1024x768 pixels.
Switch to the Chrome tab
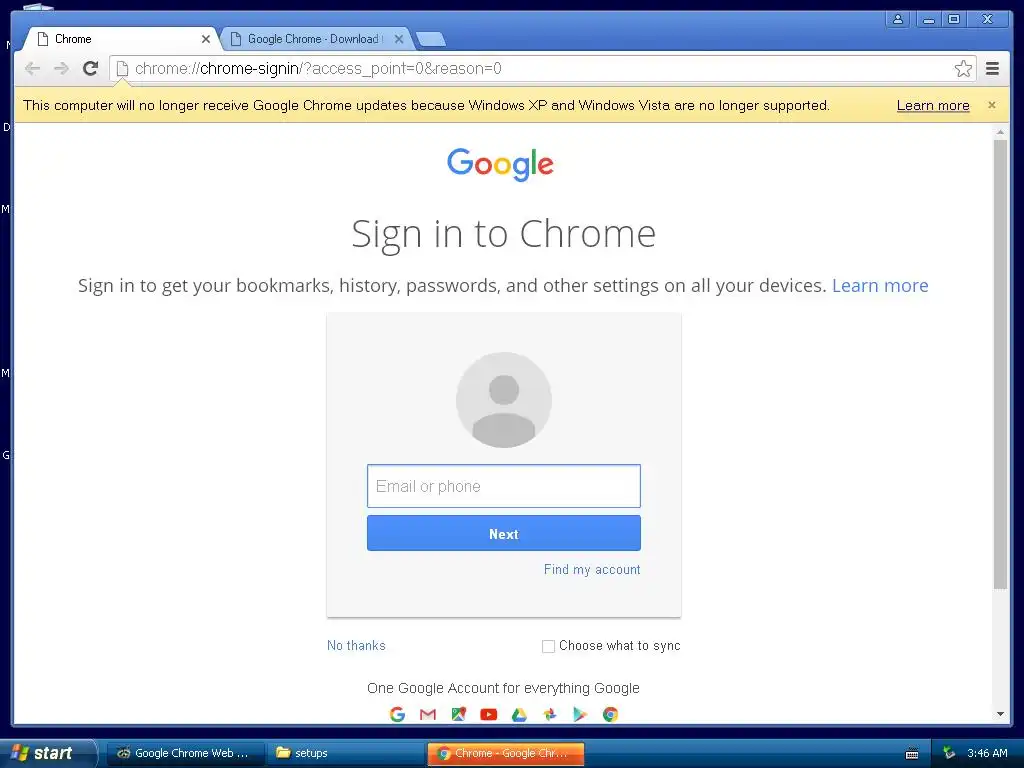click(121, 39)
